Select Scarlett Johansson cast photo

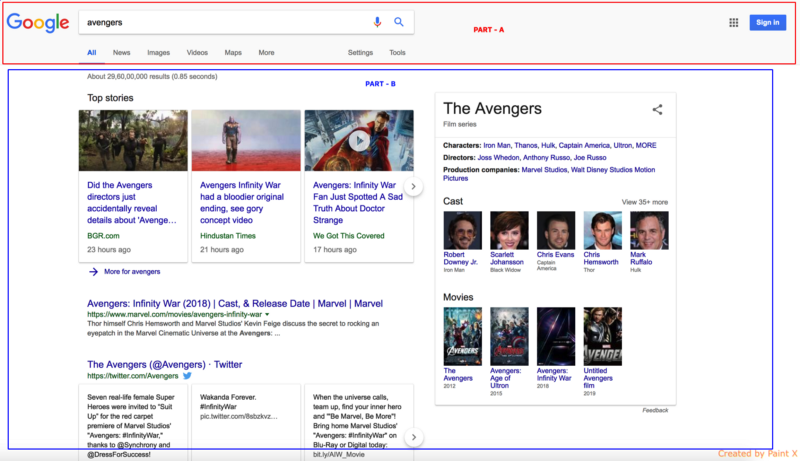pyautogui.click(x=509, y=230)
